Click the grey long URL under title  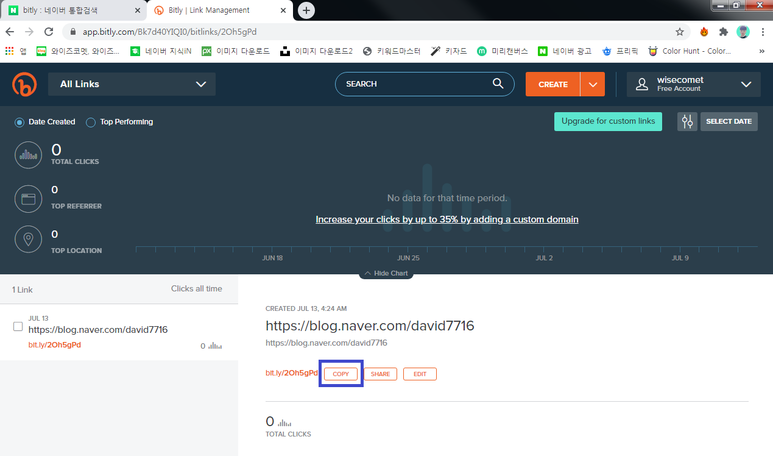(x=326, y=343)
